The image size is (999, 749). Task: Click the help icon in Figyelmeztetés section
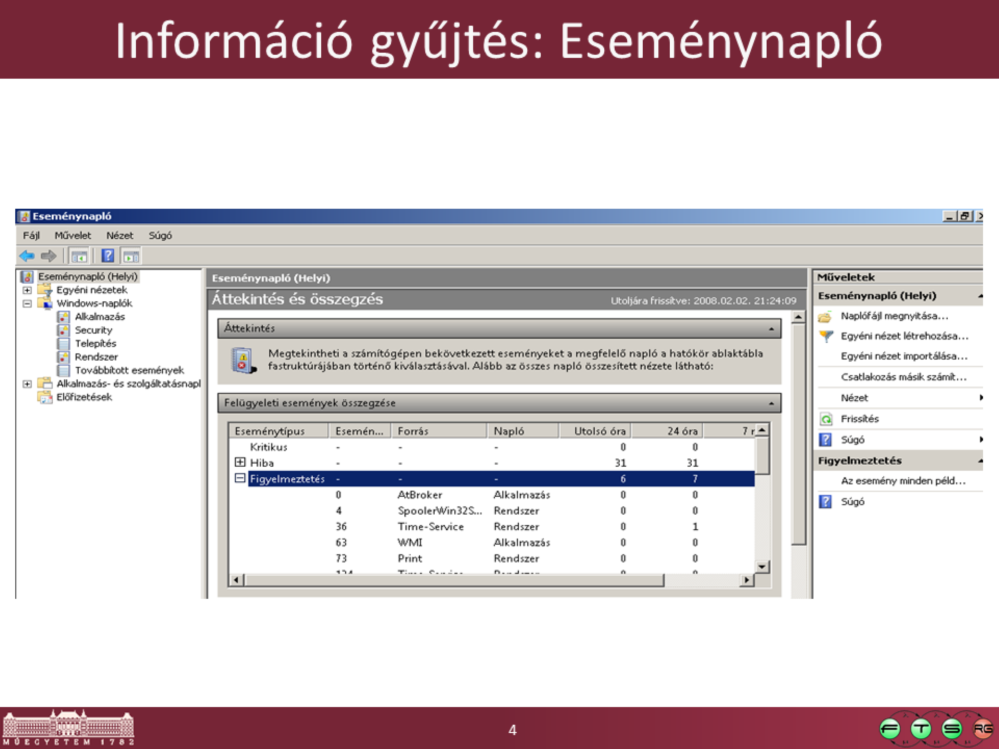pyautogui.click(x=826, y=501)
